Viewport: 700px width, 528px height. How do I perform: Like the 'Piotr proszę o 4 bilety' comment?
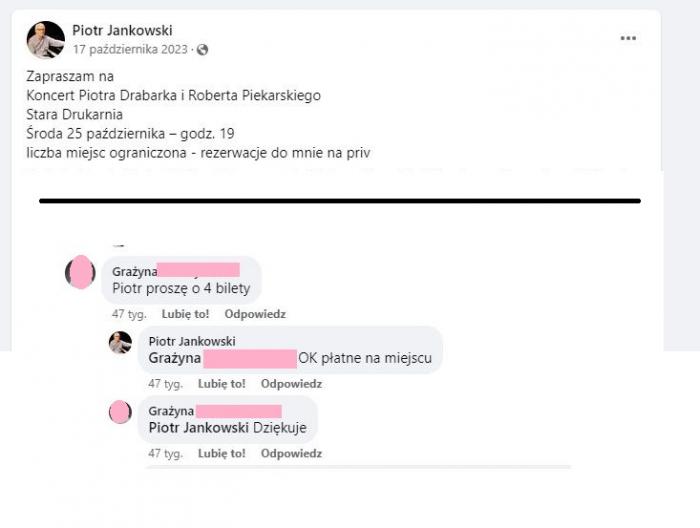click(x=185, y=314)
